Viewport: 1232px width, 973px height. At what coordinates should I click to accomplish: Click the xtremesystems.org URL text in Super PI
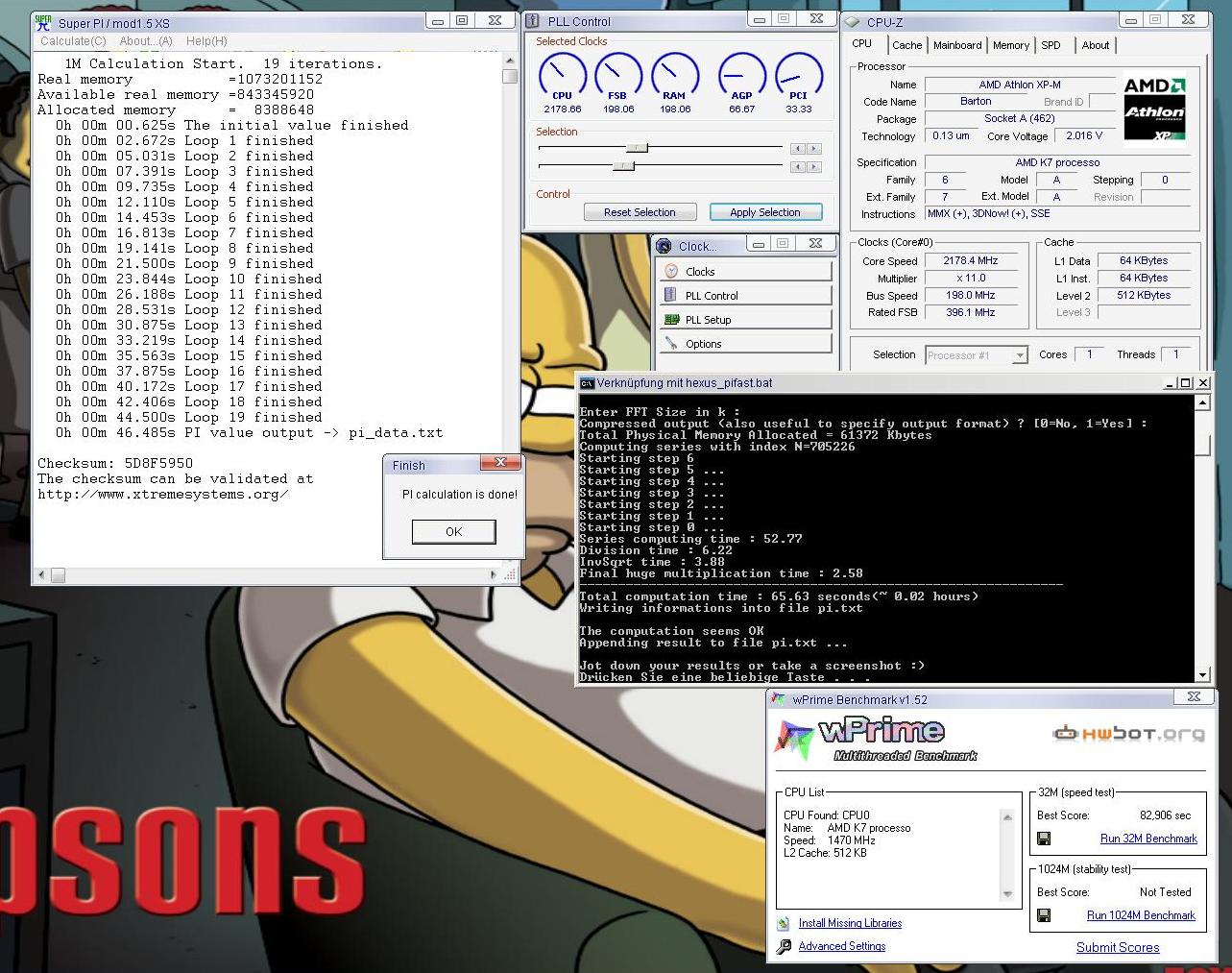pos(163,494)
